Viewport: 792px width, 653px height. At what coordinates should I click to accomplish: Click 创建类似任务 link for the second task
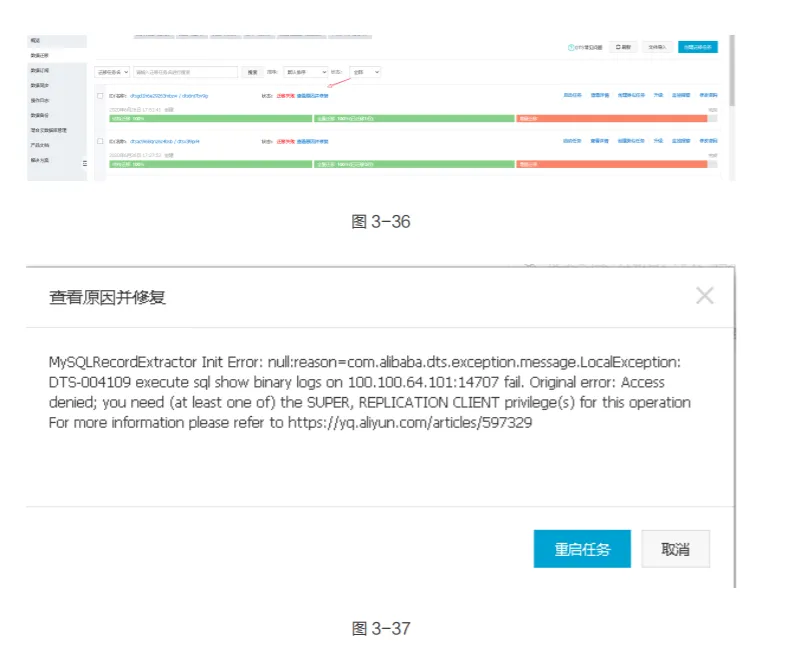coord(631,141)
